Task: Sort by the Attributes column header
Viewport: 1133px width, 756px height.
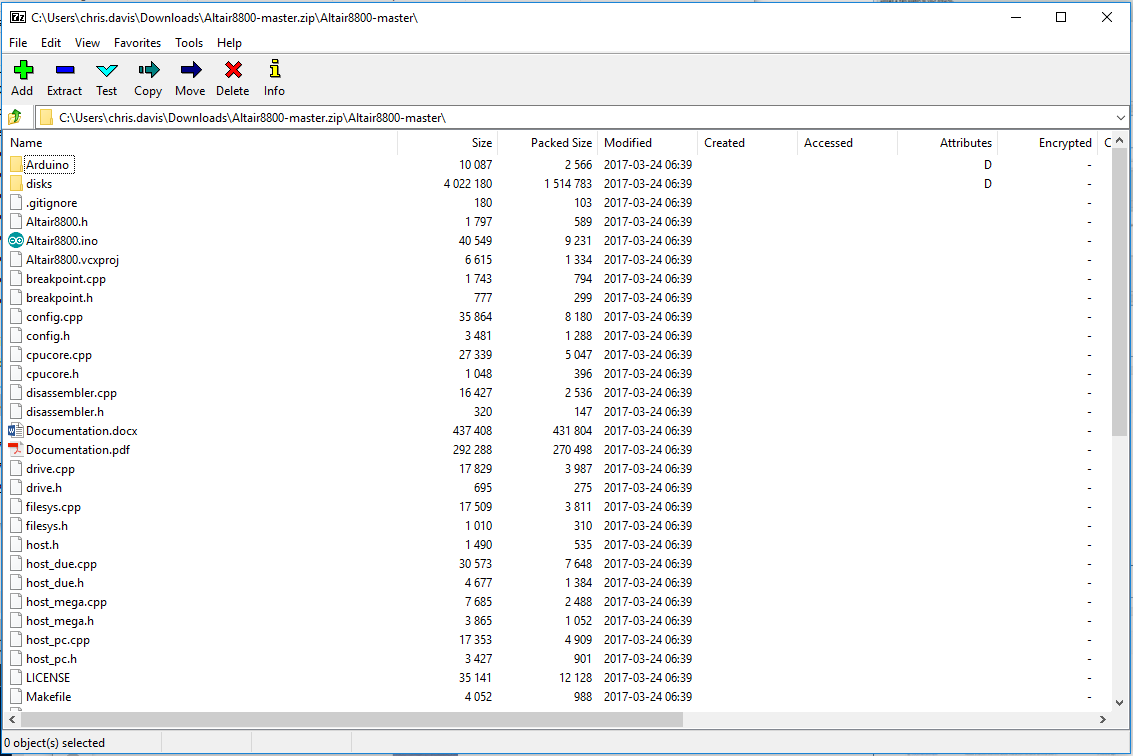Action: pyautogui.click(x=947, y=143)
